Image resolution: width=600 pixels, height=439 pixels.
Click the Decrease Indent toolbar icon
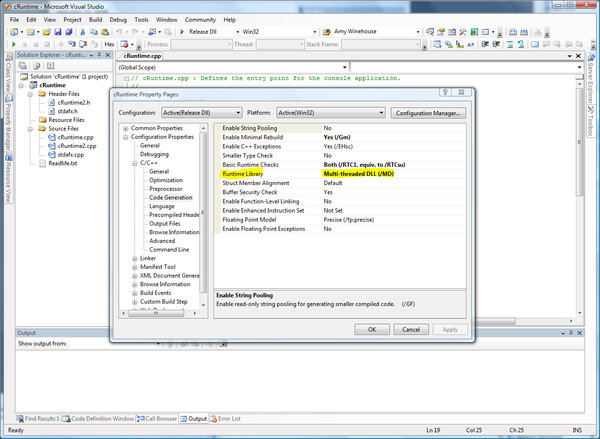[x=485, y=44]
